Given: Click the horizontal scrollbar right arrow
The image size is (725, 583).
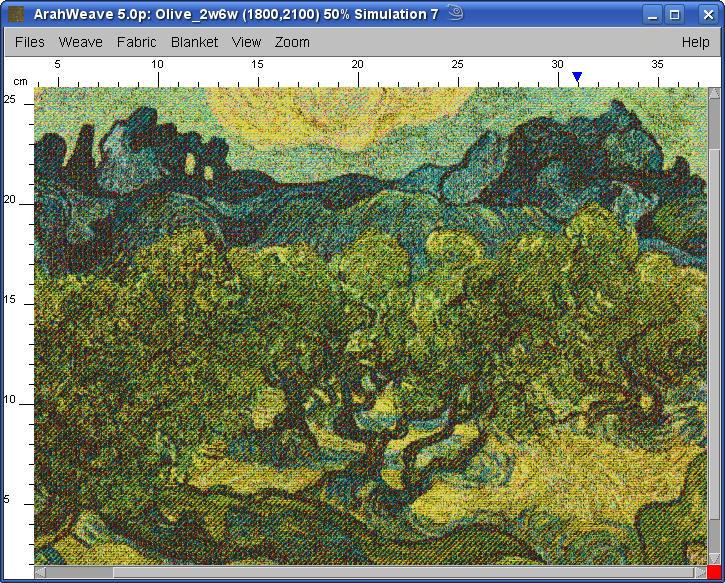Looking at the screenshot, I should coord(699,573).
